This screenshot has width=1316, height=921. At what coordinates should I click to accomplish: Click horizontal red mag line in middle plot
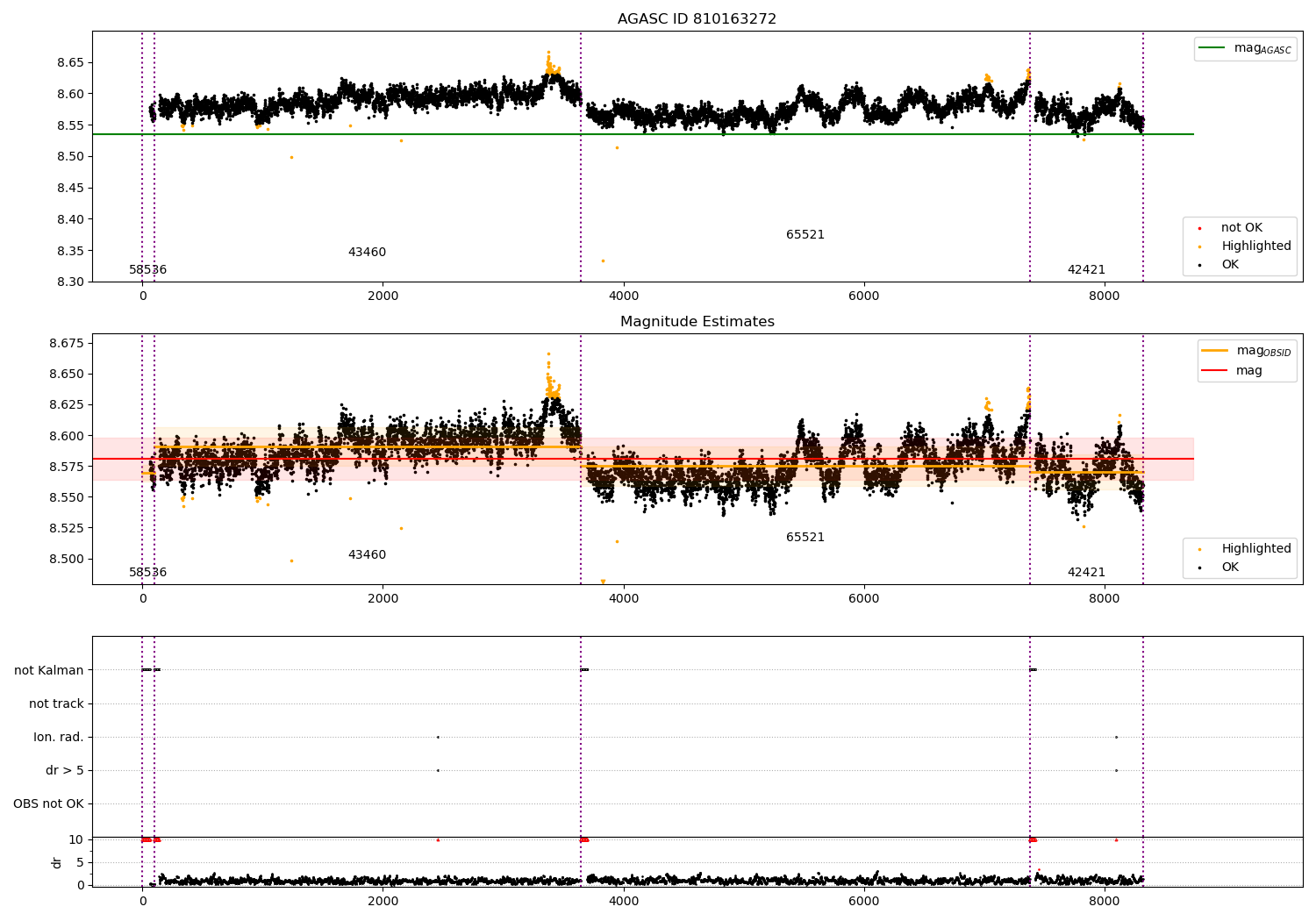pos(643,459)
